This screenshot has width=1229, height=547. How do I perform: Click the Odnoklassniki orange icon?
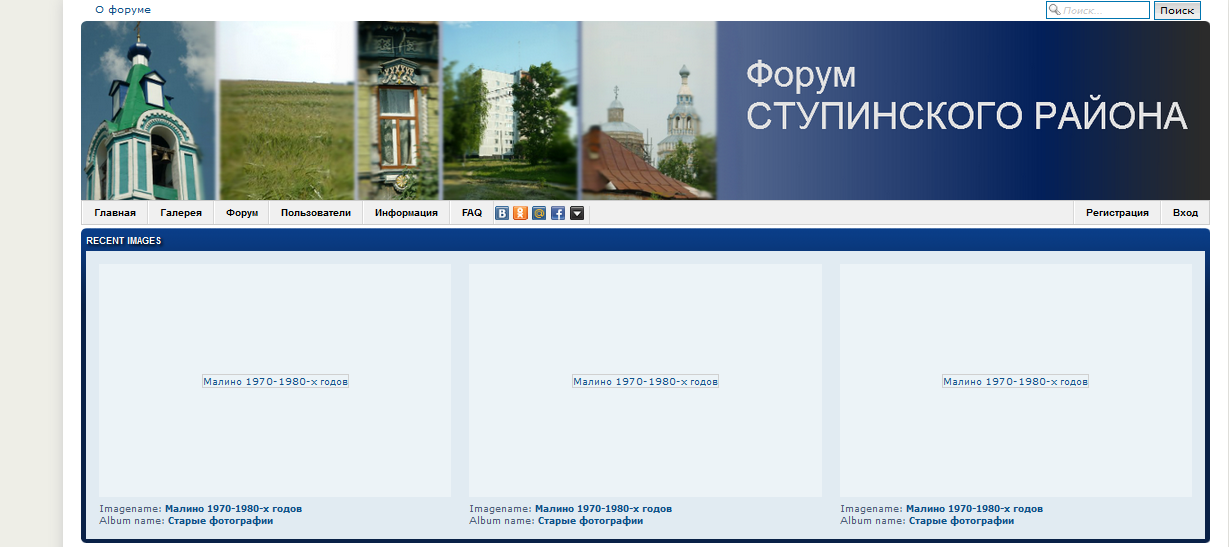click(520, 213)
